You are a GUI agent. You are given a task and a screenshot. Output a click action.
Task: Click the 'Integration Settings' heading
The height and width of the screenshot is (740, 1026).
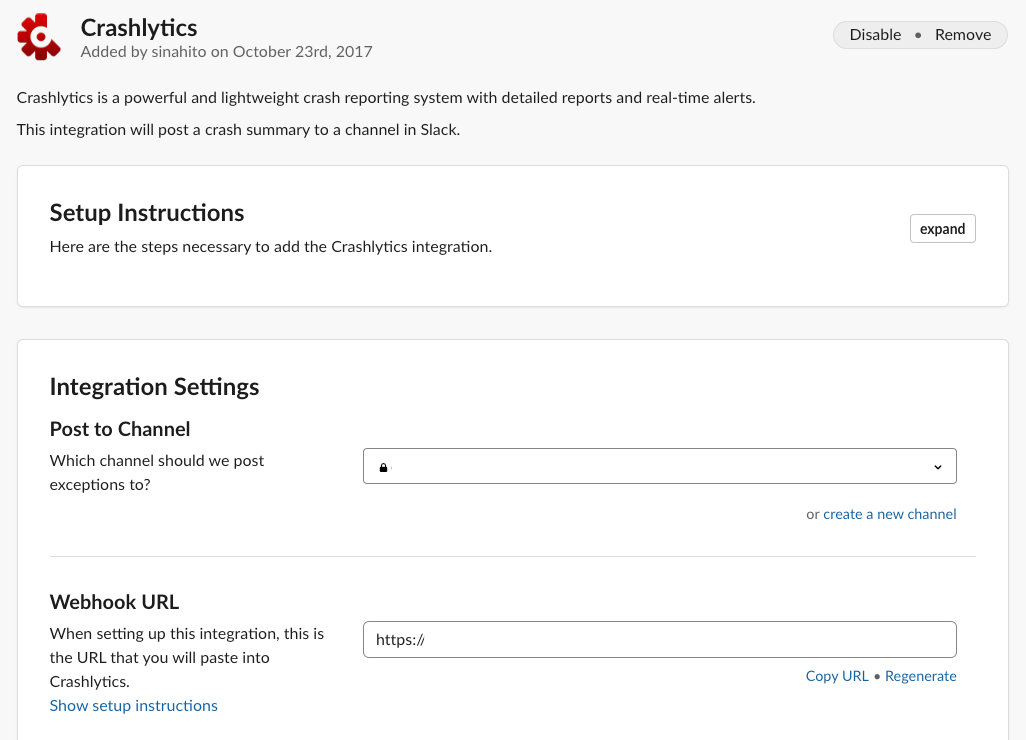(154, 387)
